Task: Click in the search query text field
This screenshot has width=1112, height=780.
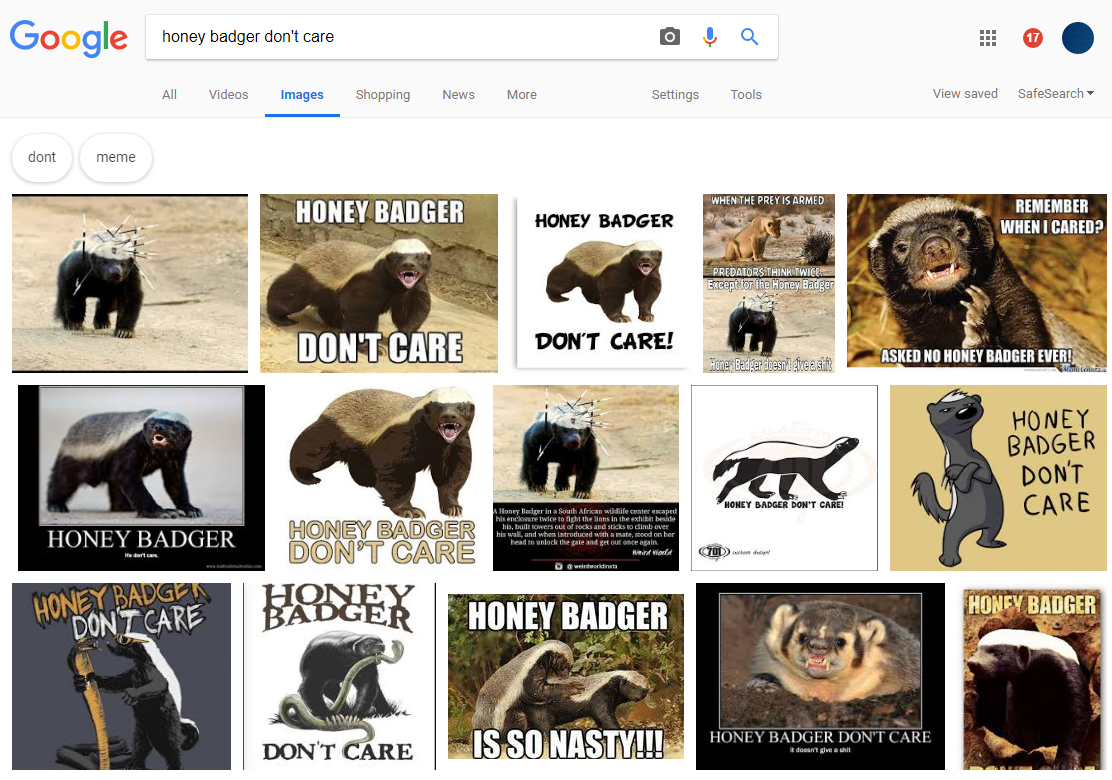Action: (400, 37)
